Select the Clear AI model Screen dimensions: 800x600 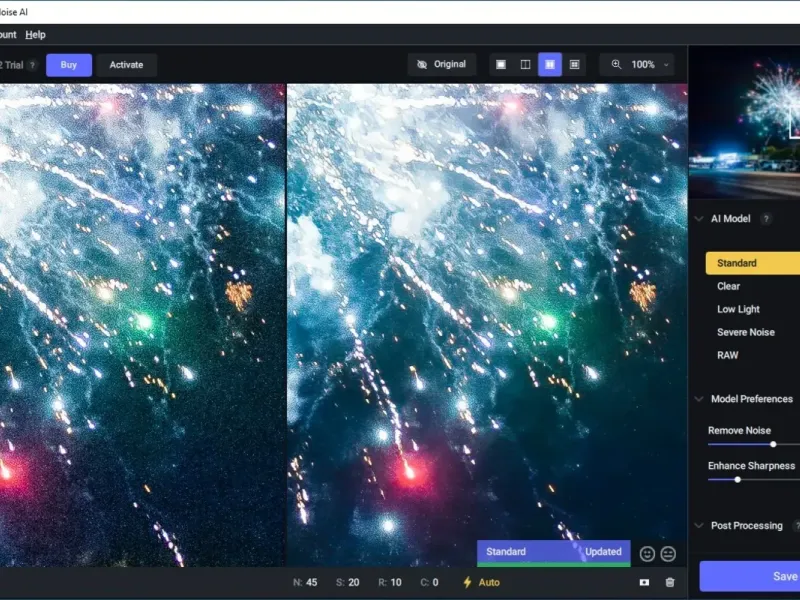click(x=728, y=286)
